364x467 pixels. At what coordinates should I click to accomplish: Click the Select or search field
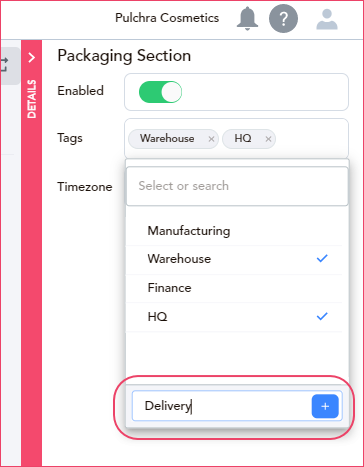[237, 186]
